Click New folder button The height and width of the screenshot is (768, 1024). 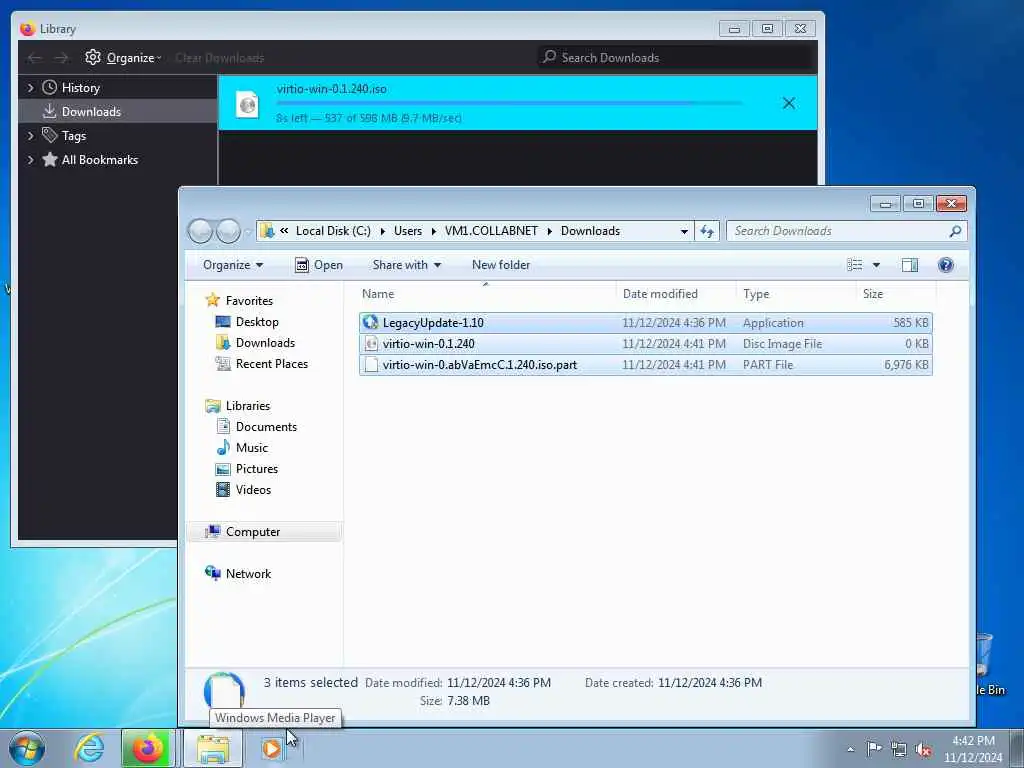[501, 265]
